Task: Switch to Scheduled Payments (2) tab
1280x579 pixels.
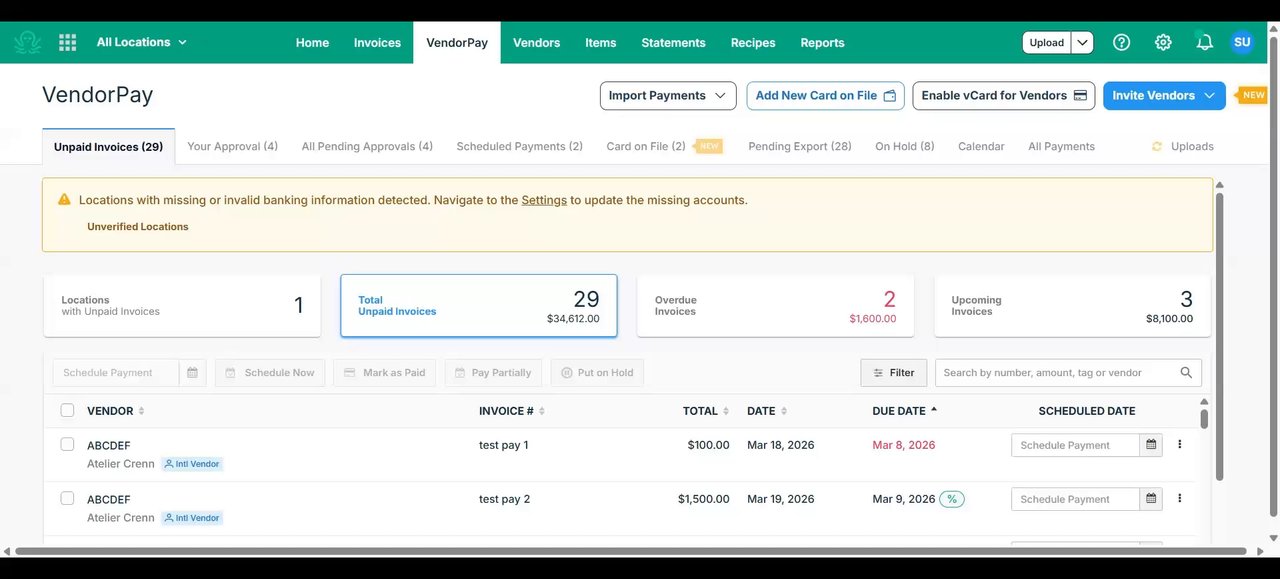Action: (519, 146)
